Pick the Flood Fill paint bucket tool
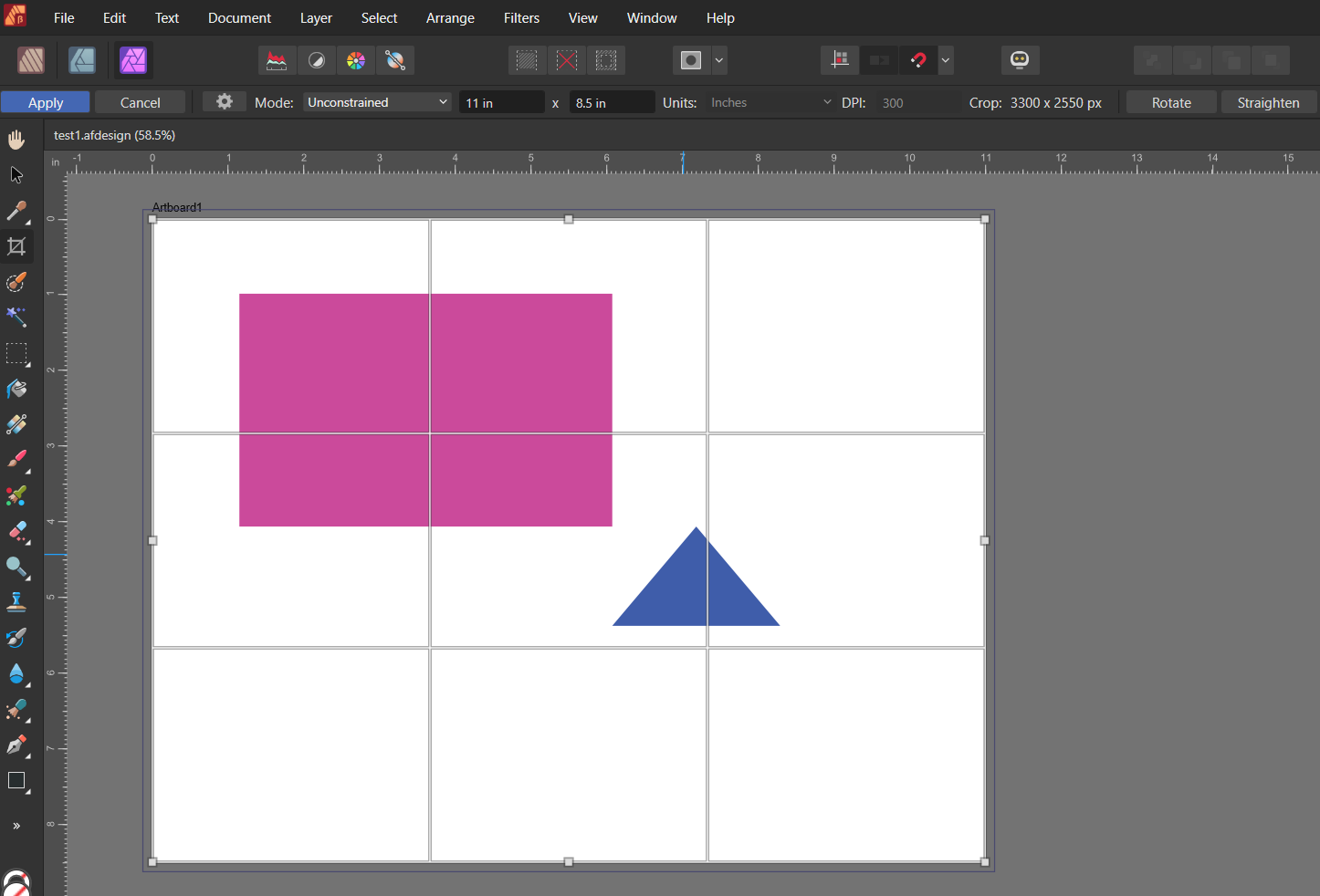 click(x=16, y=390)
